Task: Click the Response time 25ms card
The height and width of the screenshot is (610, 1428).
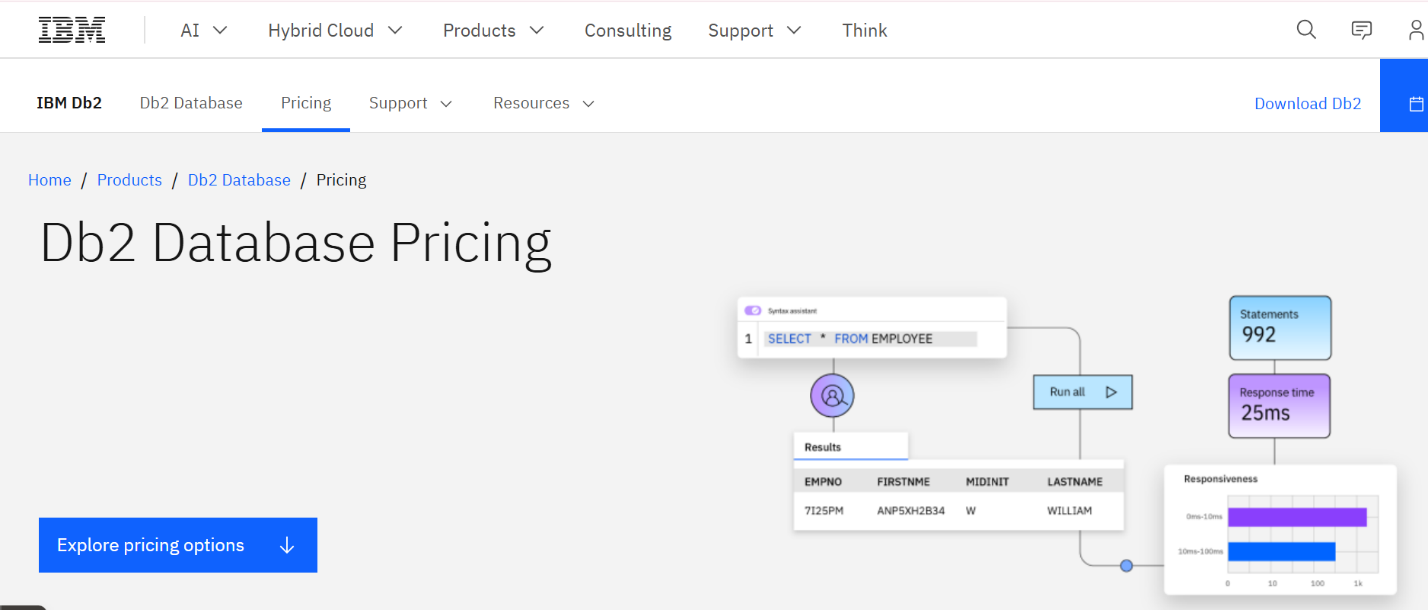Action: tap(1280, 405)
